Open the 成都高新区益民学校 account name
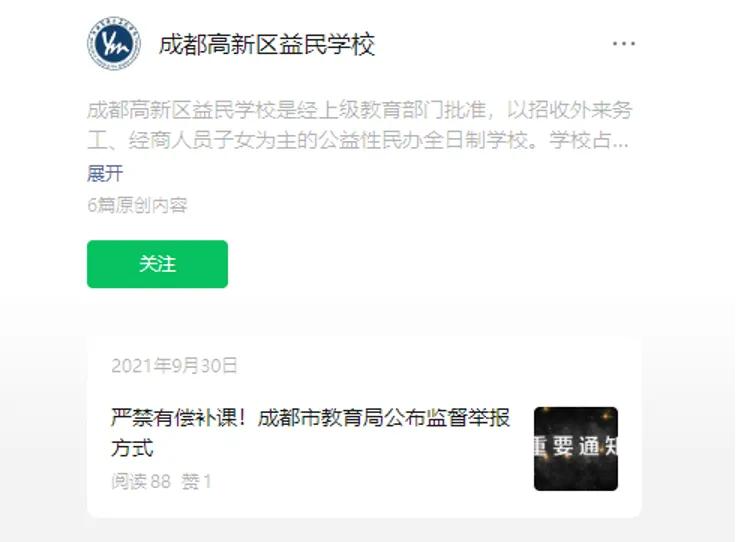The width and height of the screenshot is (736, 542). click(x=267, y=44)
